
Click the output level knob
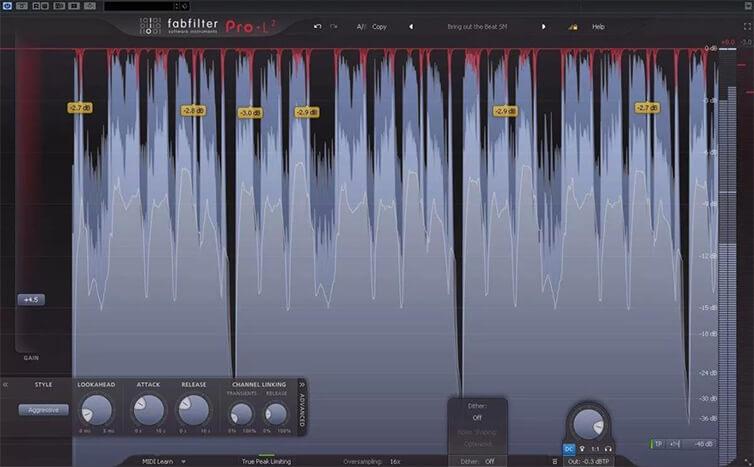[x=588, y=425]
